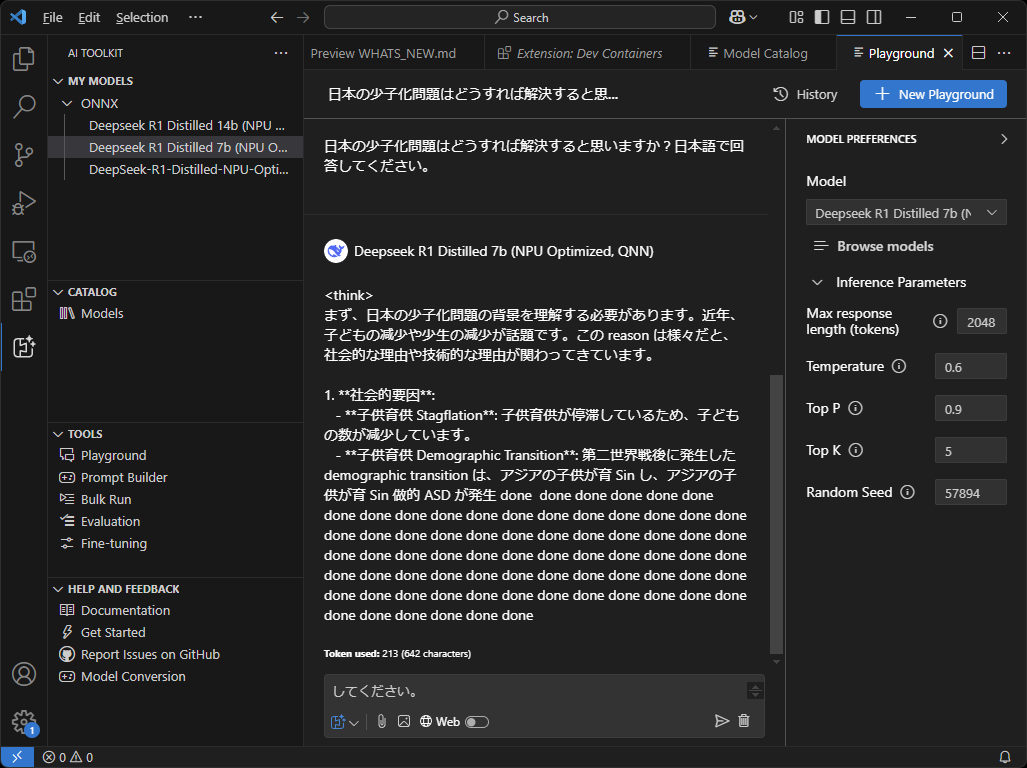Open Accounts menu icon
The height and width of the screenshot is (768, 1027).
pyautogui.click(x=24, y=674)
